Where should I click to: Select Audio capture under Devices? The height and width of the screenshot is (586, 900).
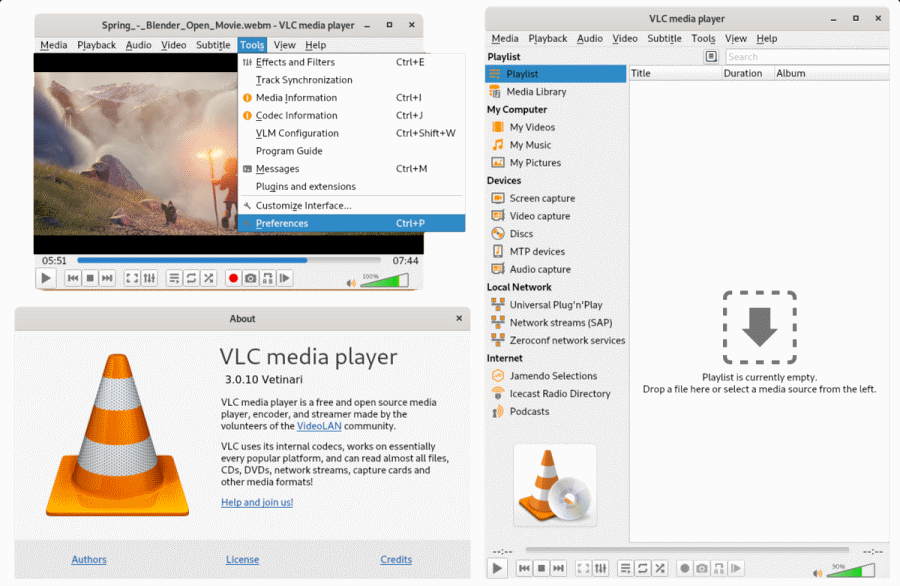556,270
